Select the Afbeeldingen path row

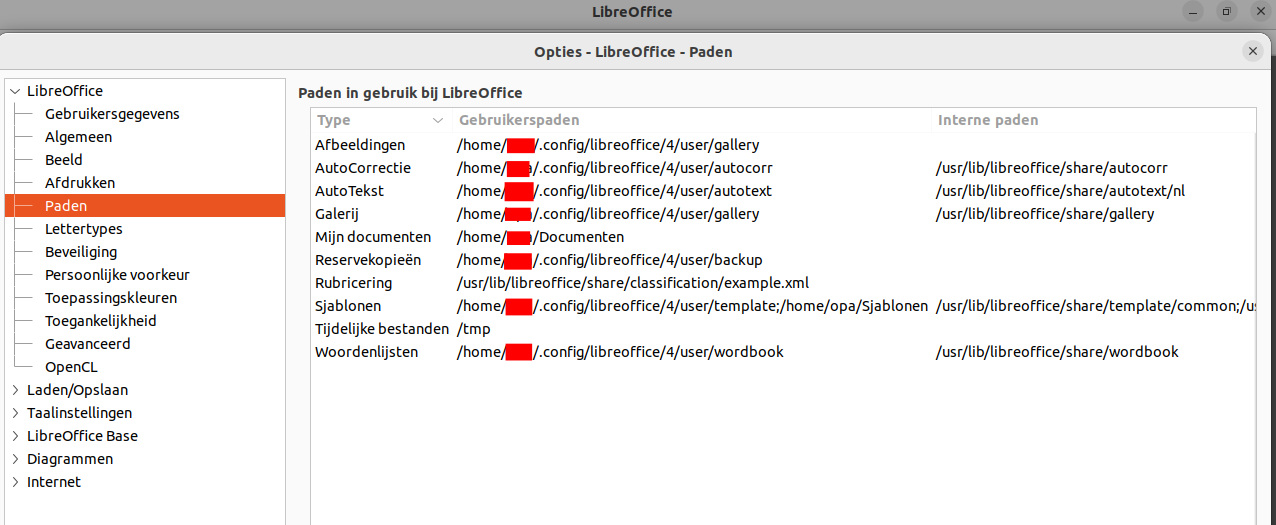pos(783,145)
